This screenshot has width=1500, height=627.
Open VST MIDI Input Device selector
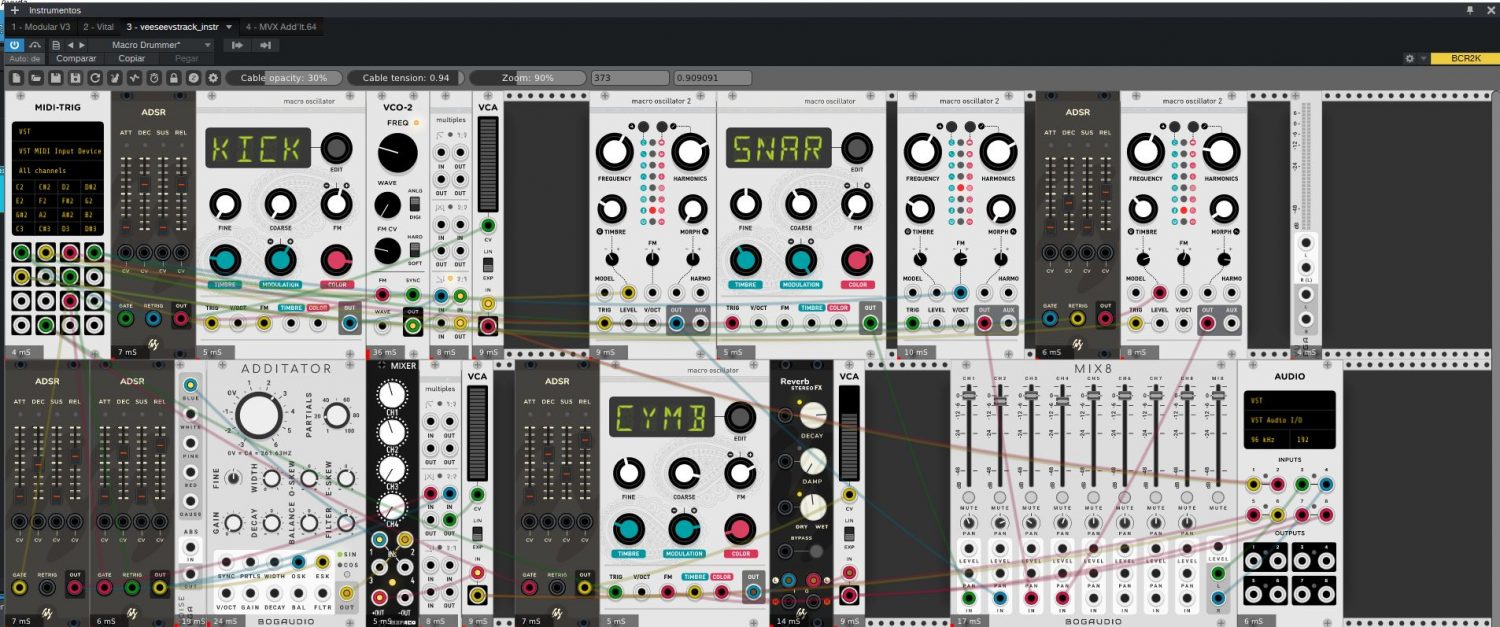[x=59, y=151]
